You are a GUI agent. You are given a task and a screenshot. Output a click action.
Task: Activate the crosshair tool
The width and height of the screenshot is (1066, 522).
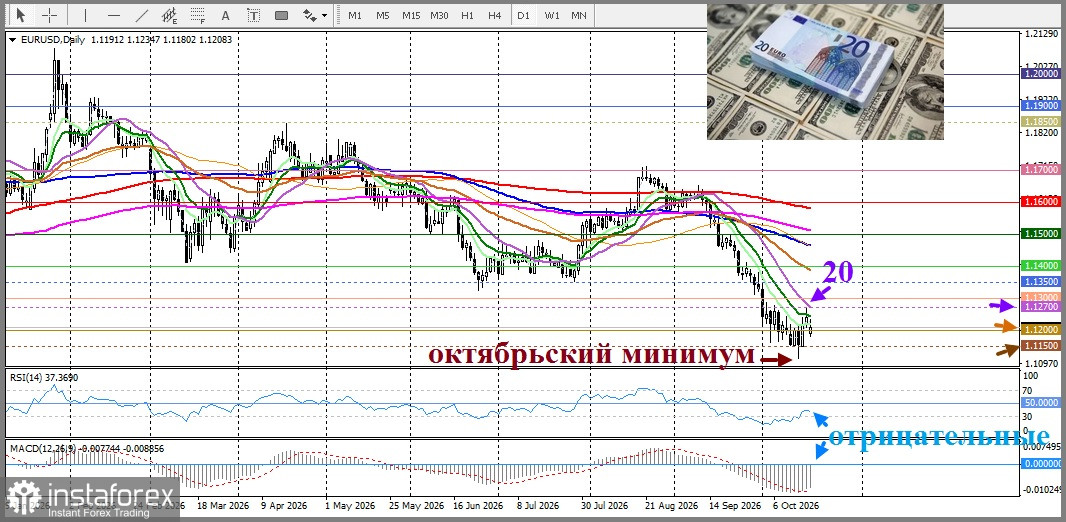pyautogui.click(x=49, y=15)
